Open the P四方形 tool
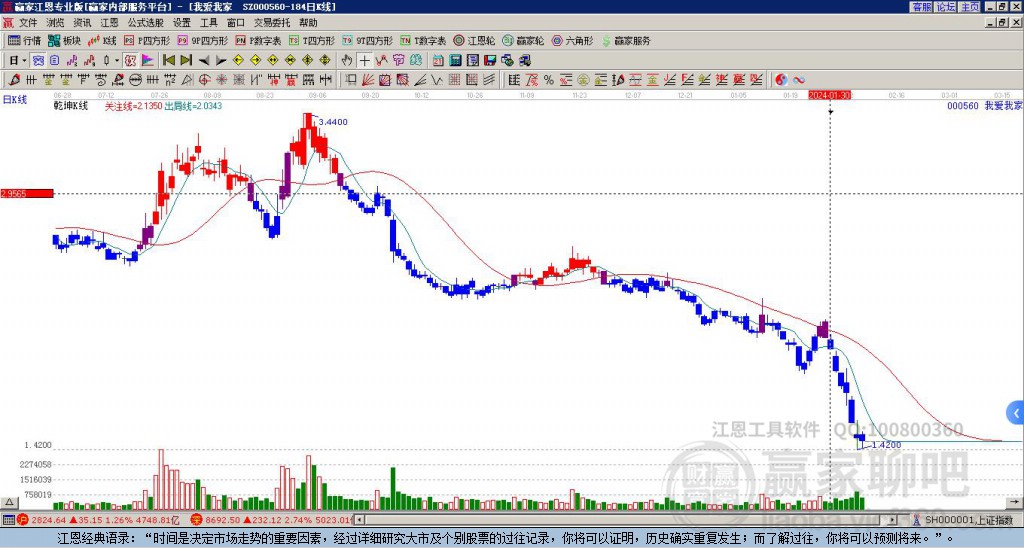 pyautogui.click(x=147, y=40)
